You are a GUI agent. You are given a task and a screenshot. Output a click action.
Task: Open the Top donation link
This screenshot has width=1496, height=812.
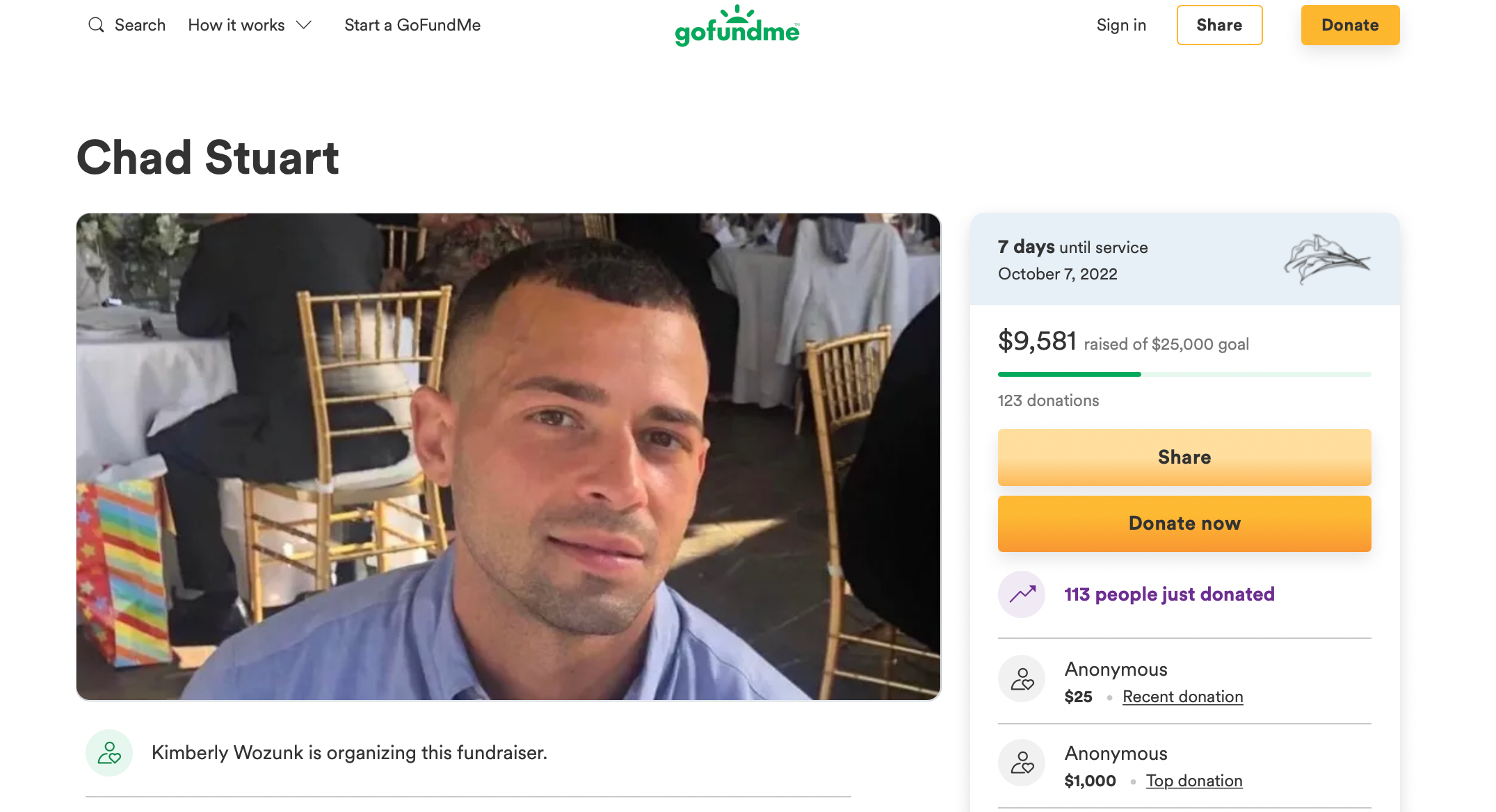pos(1194,781)
